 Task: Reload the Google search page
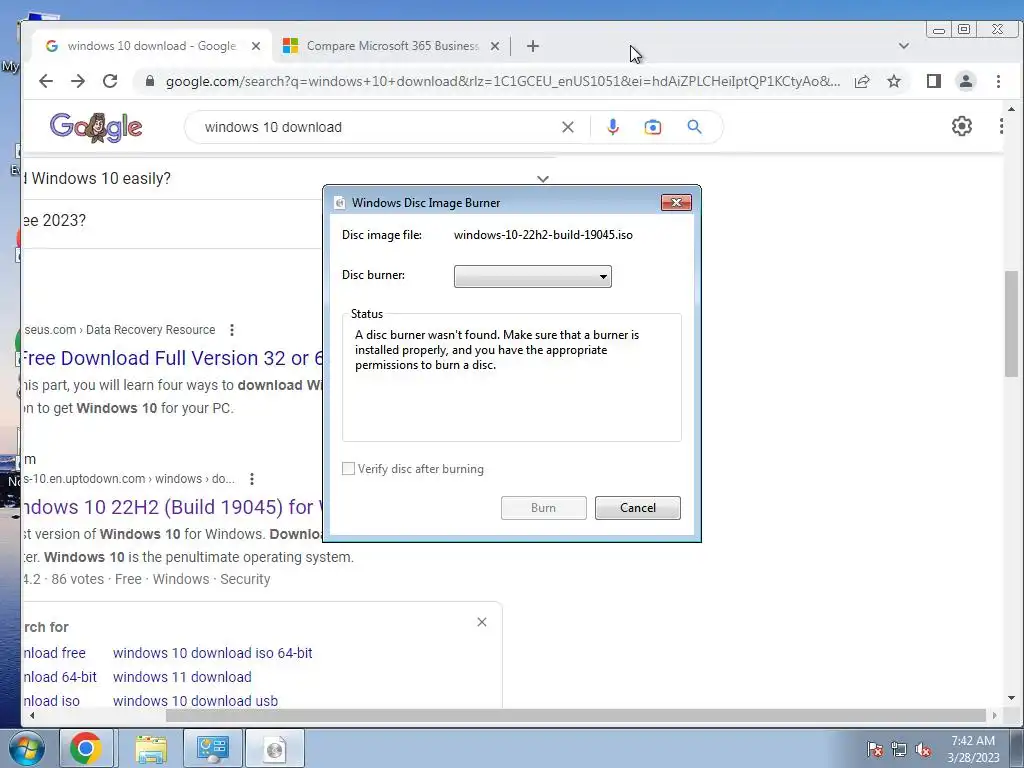point(110,81)
